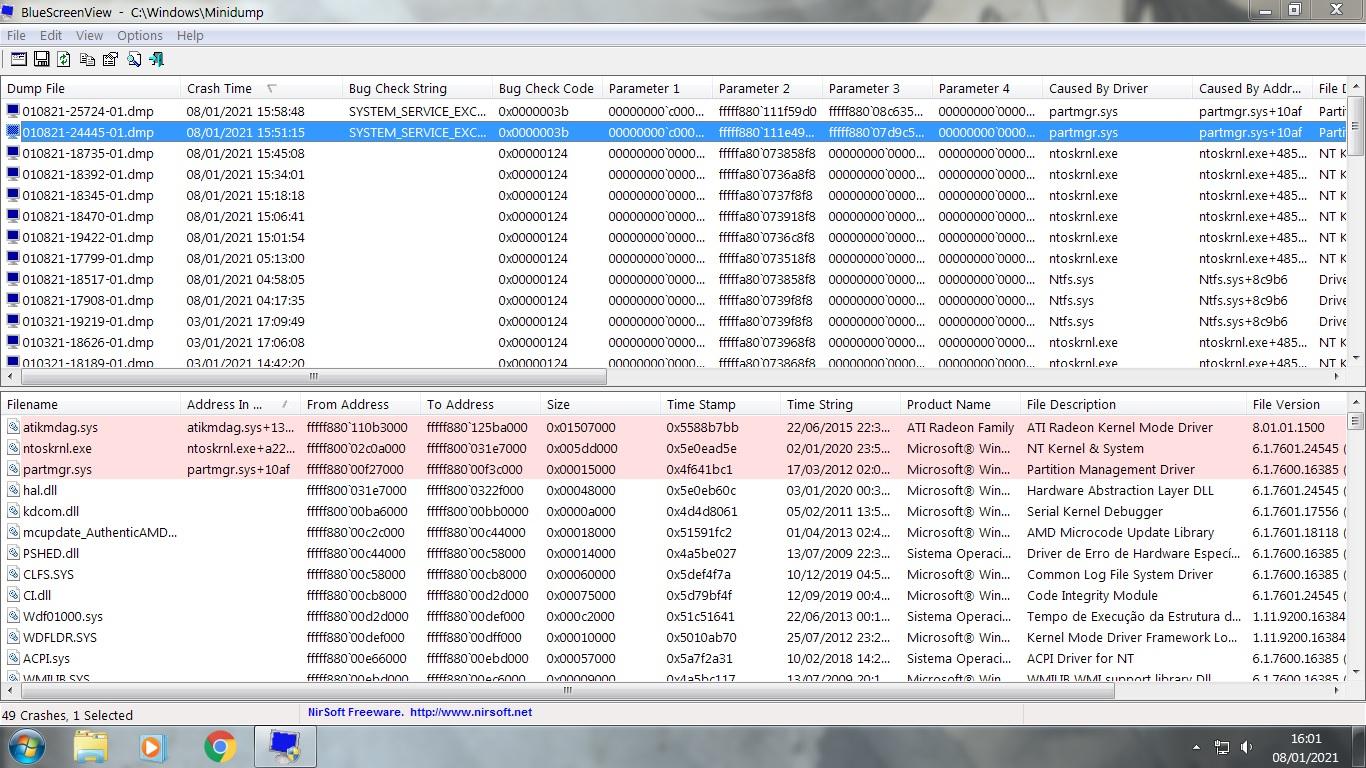1366x768 pixels.
Task: Open the Options menu
Action: pyautogui.click(x=140, y=35)
